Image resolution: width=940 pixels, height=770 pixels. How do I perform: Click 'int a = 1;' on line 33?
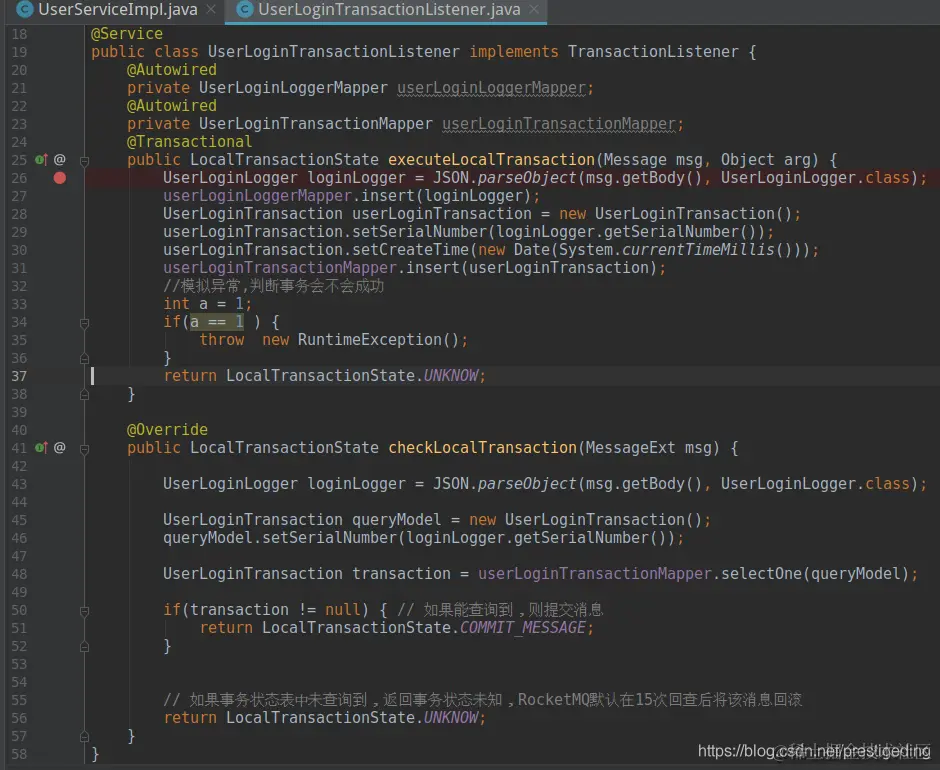(207, 304)
